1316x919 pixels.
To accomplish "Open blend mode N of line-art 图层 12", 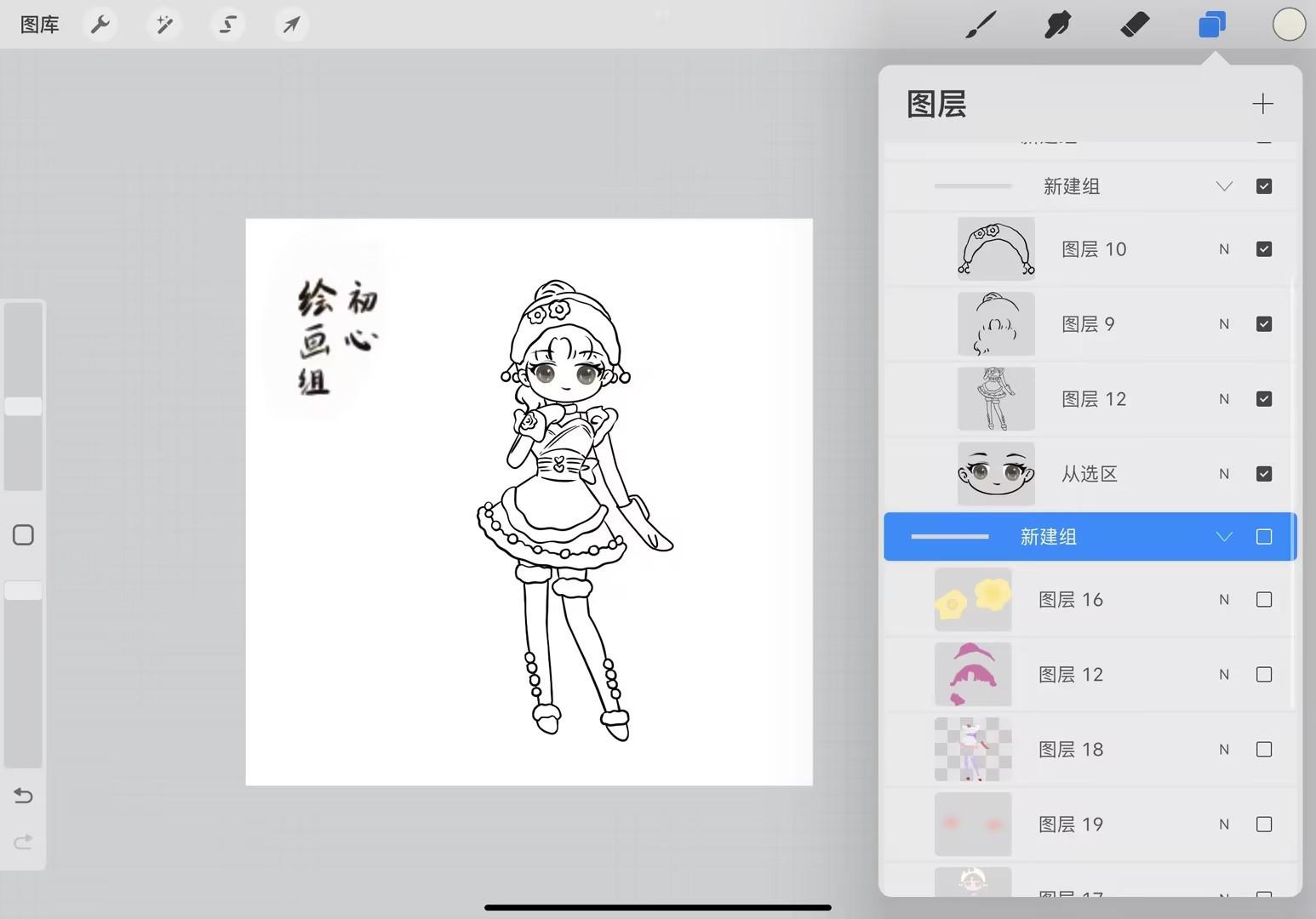I will click(x=1224, y=399).
